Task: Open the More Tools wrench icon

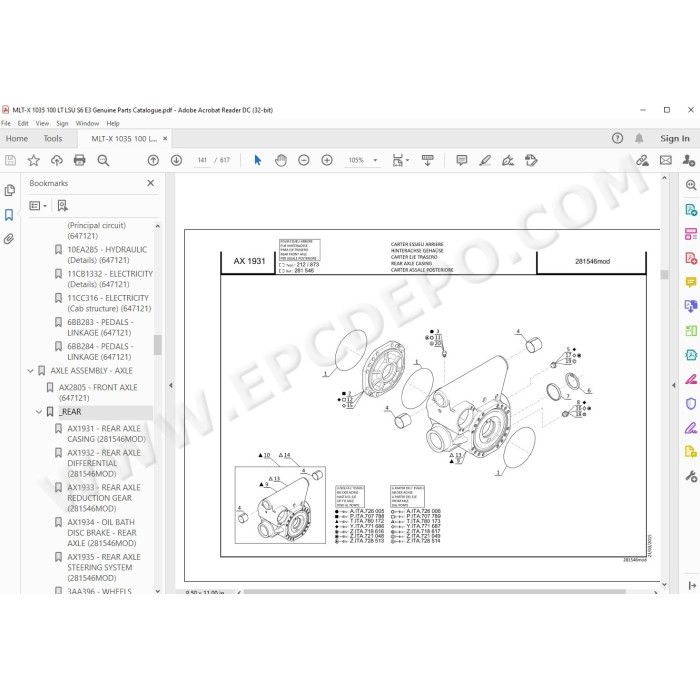Action: 691,476
